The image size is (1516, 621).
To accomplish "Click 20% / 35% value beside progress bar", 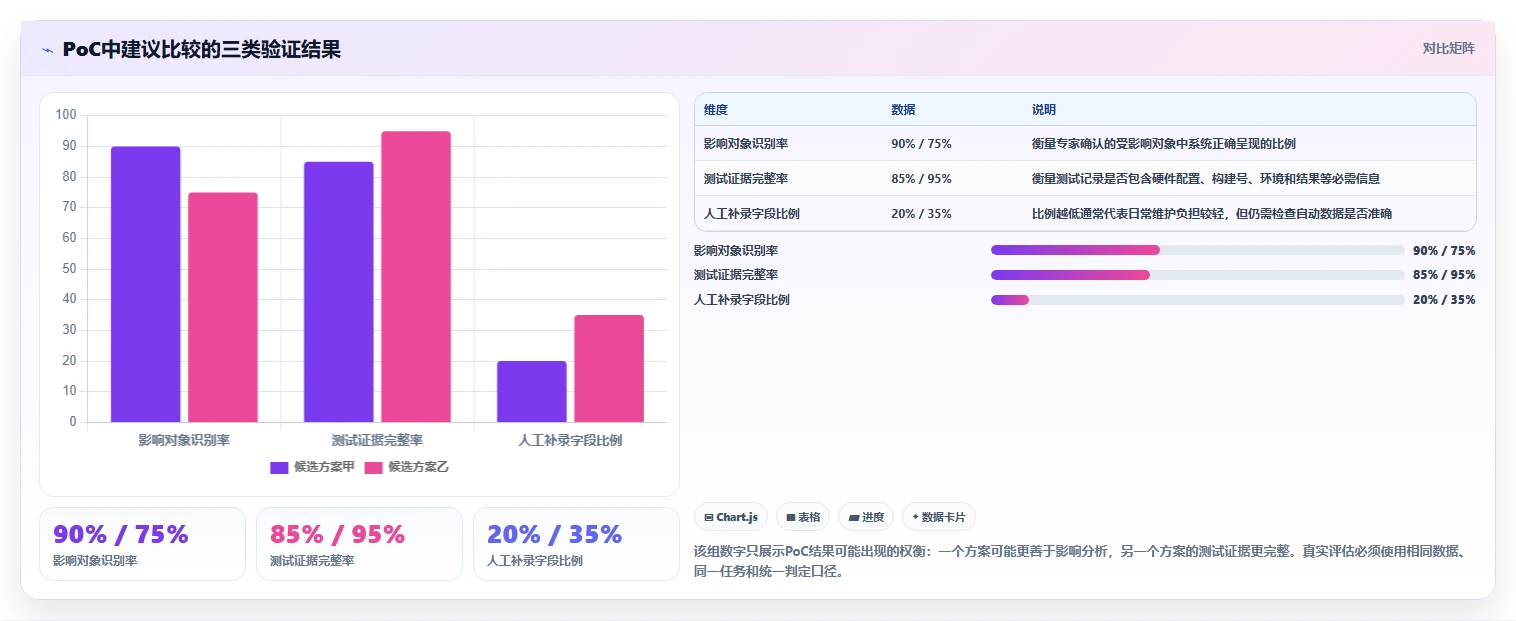I will click(1444, 300).
